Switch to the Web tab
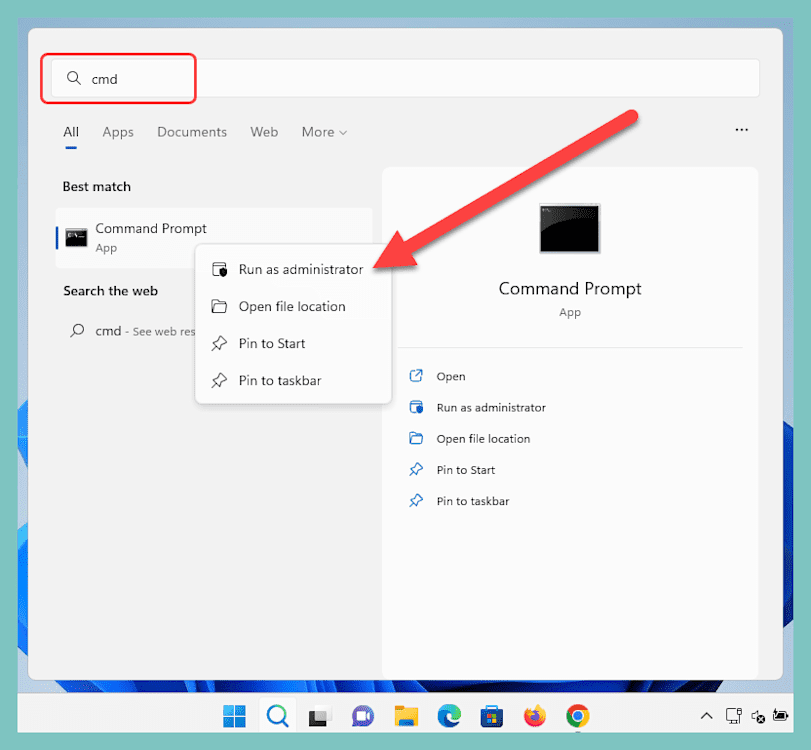Viewport: 811px width, 750px height. click(x=264, y=132)
